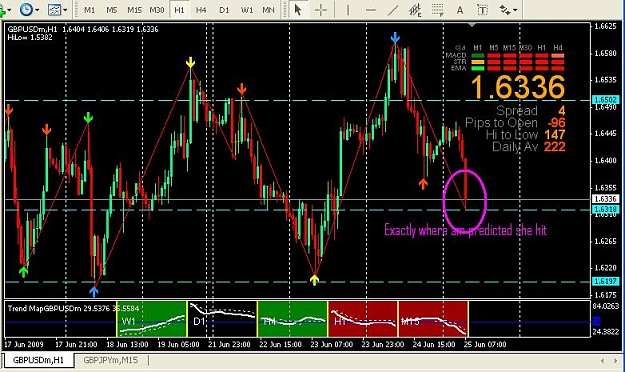This screenshot has height=372, width=625.
Task: Click the chart shift triangle marker
Action: click(x=472, y=25)
